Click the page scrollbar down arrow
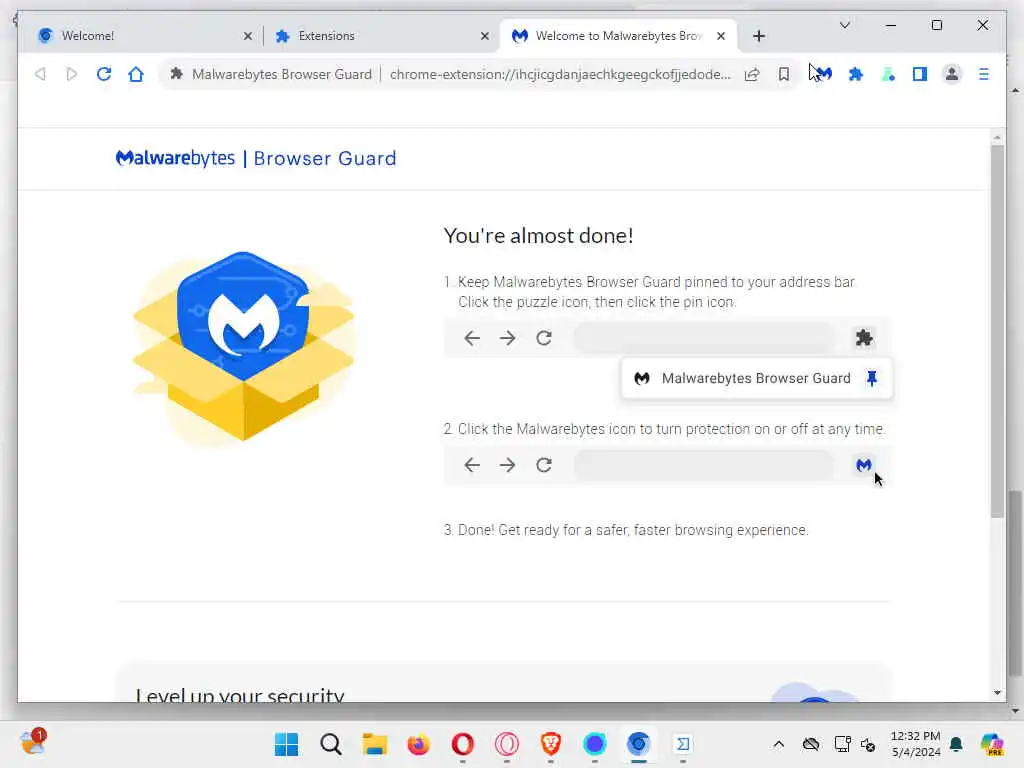Image resolution: width=1024 pixels, height=768 pixels. pos(997,693)
